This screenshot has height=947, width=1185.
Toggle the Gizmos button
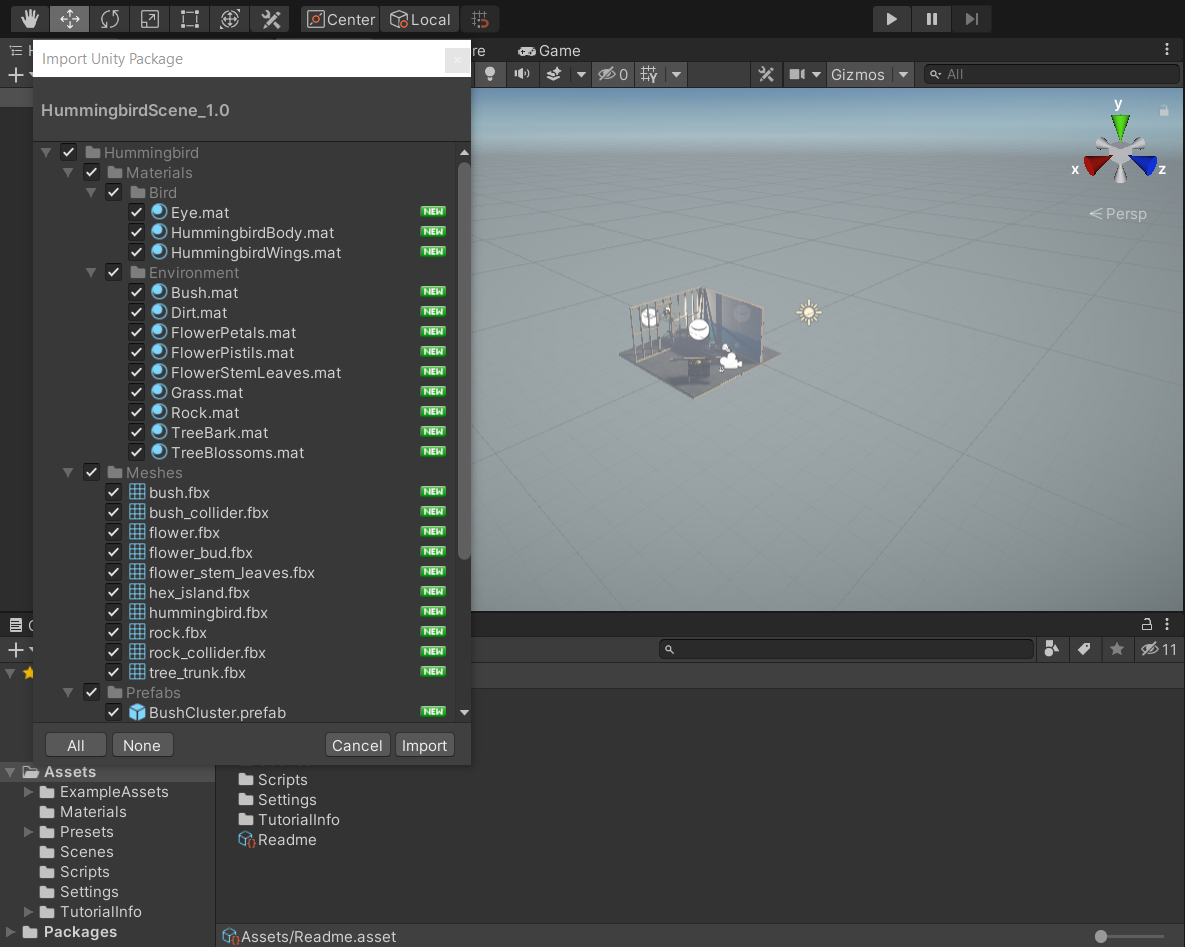point(858,74)
